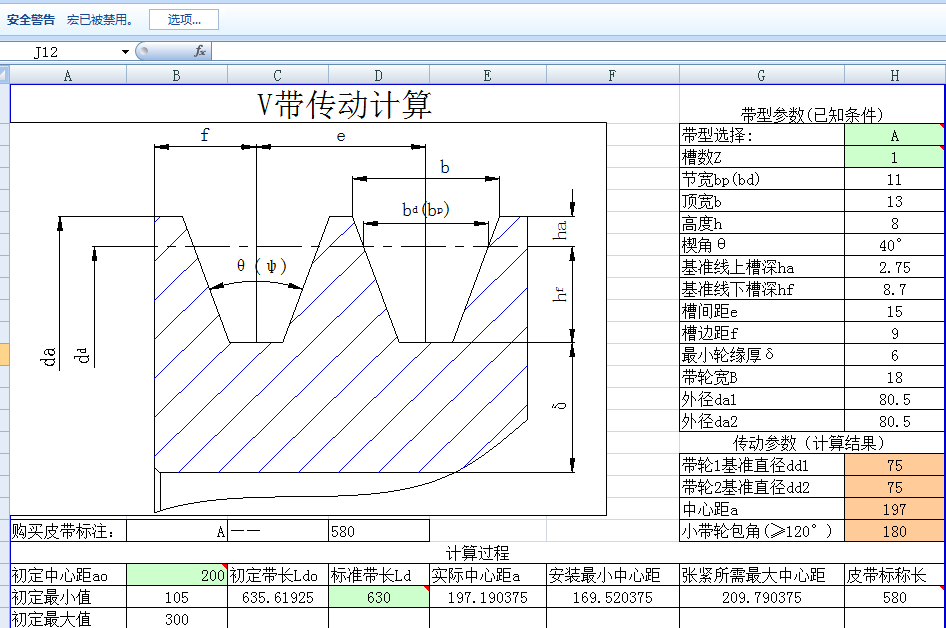Select column E header

(x=487, y=75)
